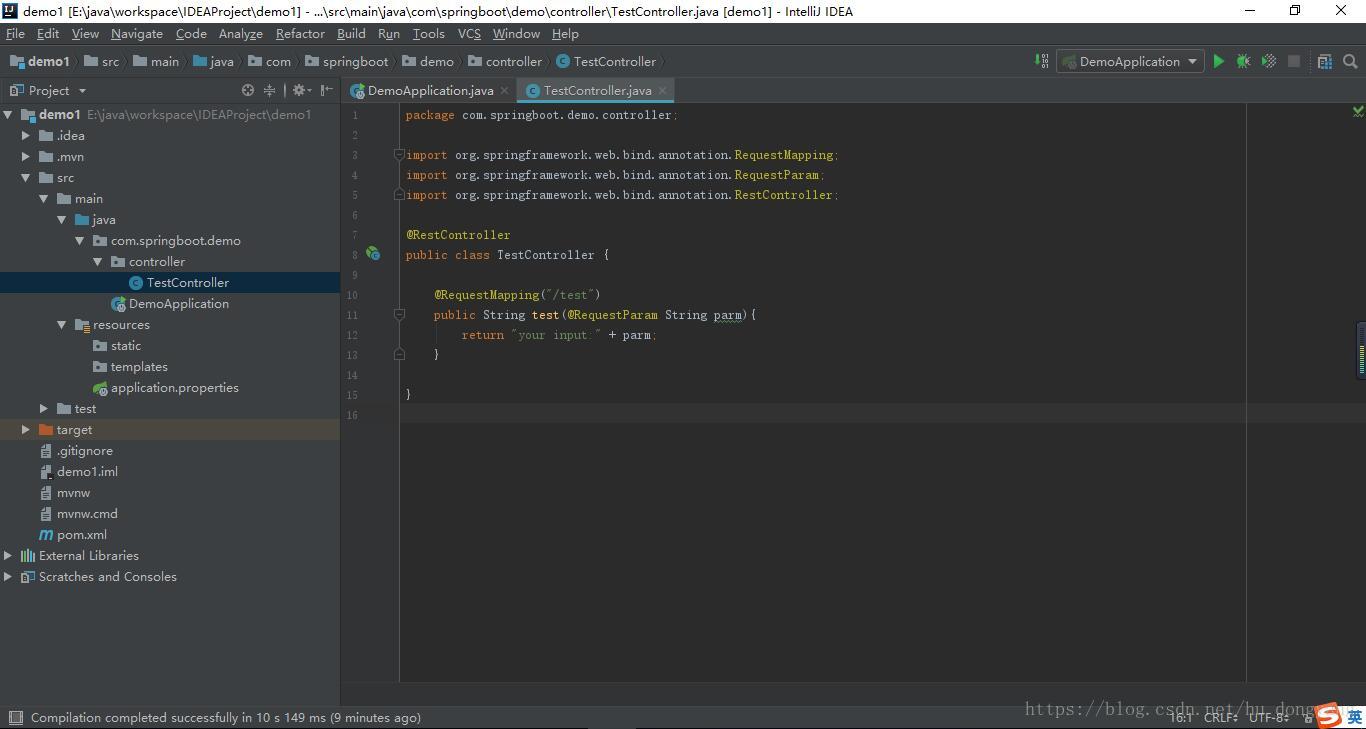Open Project panel settings gear

coord(299,90)
